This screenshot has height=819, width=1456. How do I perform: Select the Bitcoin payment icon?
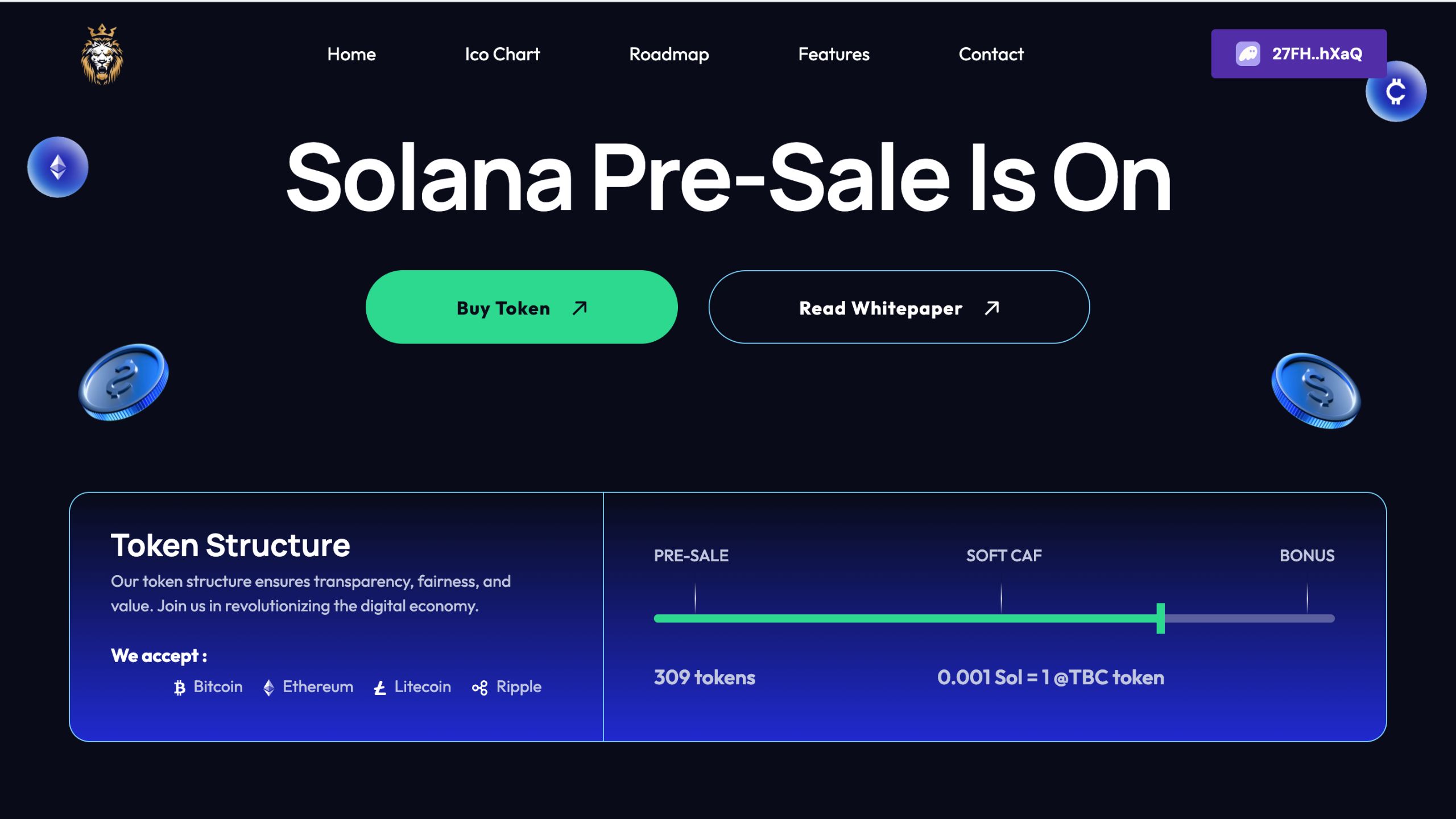tap(179, 687)
